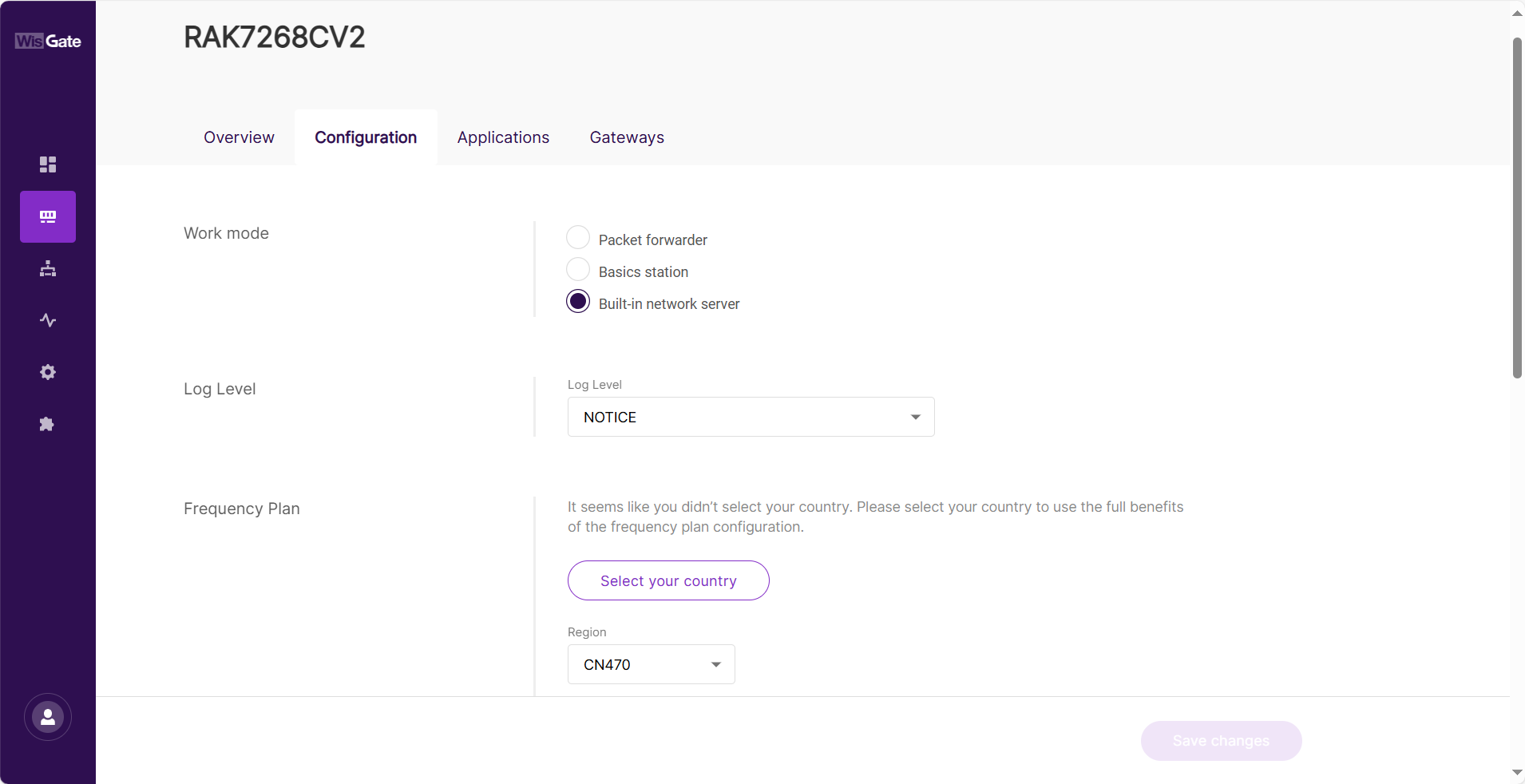This screenshot has height=784, width=1525.
Task: Click the Save changes button
Action: pos(1221,741)
